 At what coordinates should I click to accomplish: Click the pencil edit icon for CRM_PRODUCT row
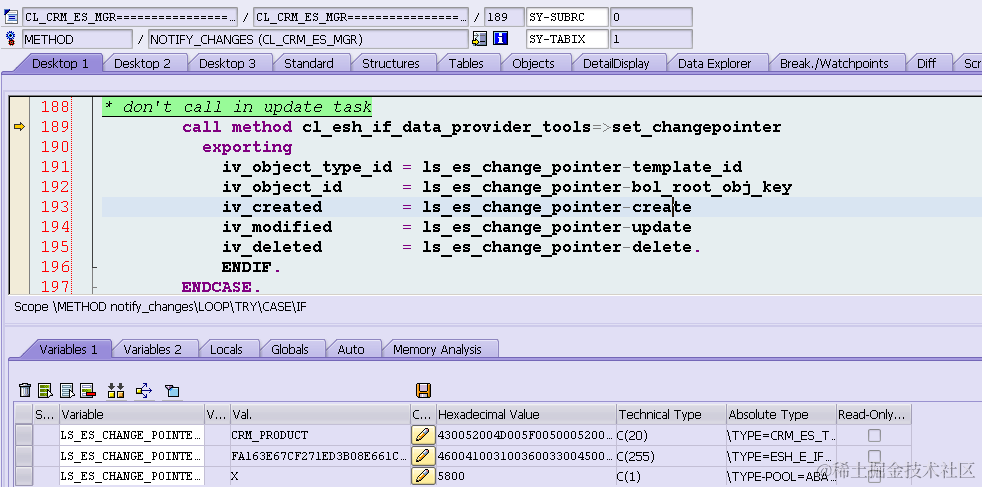(x=423, y=435)
